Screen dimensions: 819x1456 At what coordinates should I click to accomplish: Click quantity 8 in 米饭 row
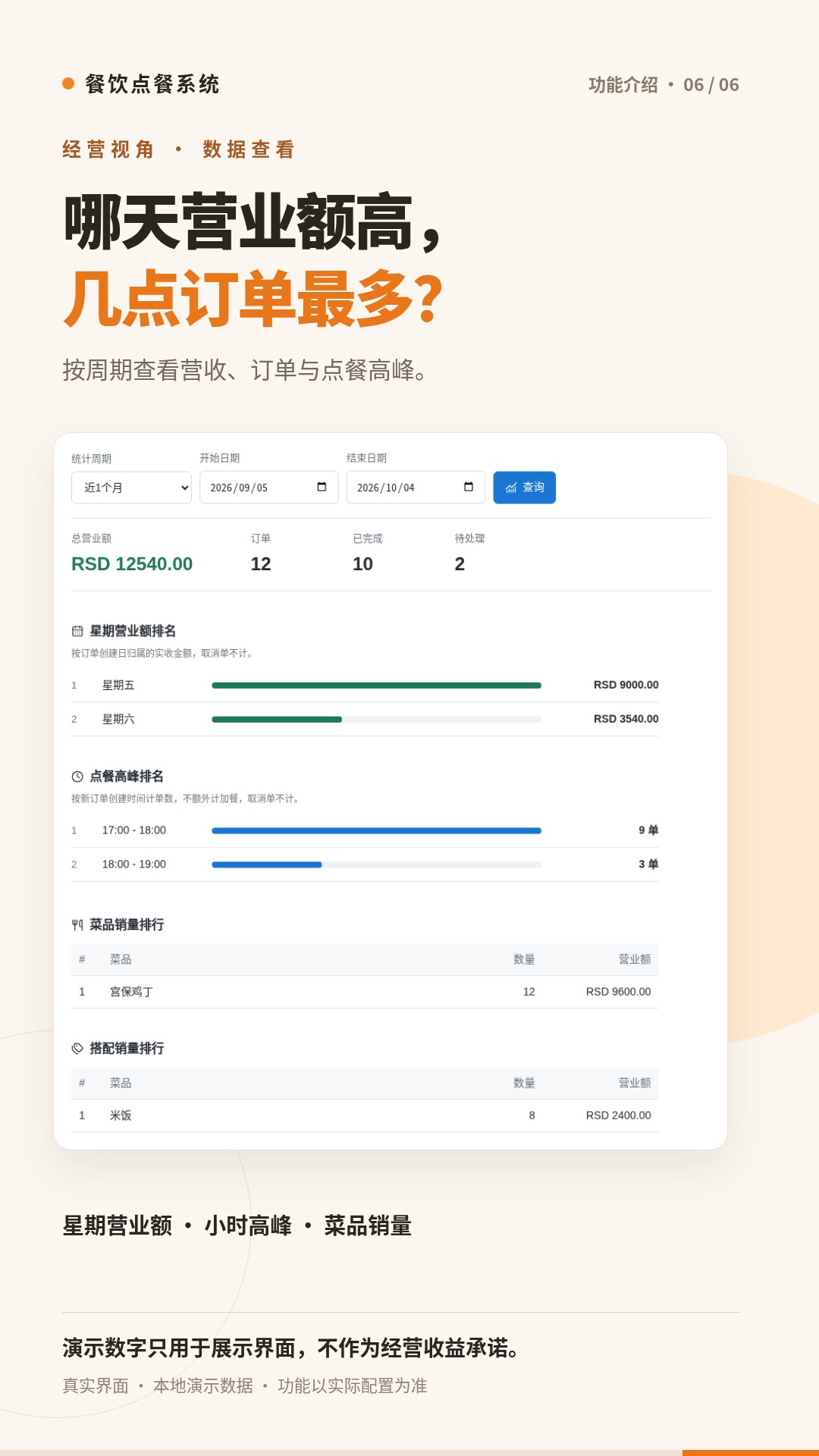(532, 1116)
